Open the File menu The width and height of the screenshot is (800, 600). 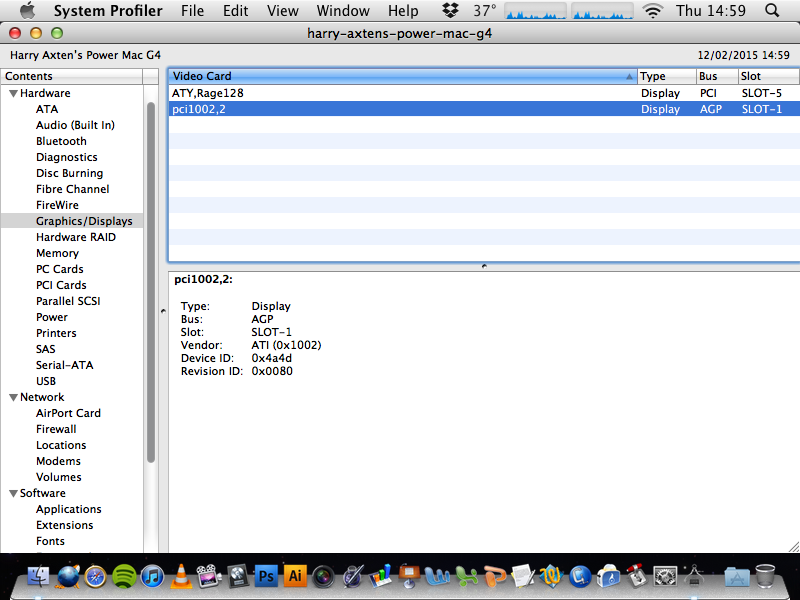tap(192, 10)
